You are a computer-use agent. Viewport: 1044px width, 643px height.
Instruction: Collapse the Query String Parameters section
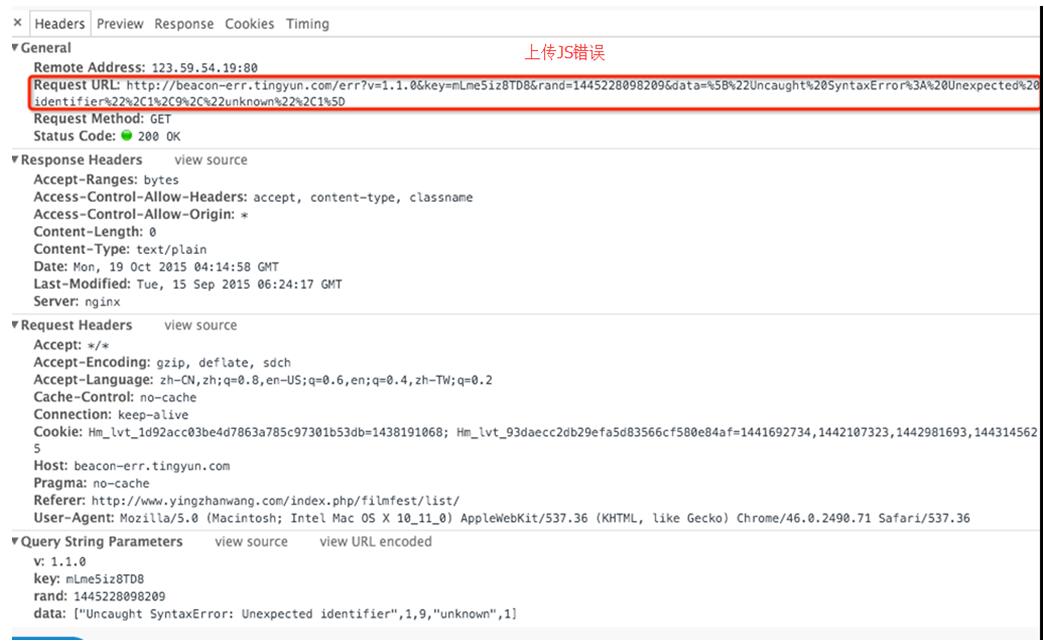coord(16,542)
